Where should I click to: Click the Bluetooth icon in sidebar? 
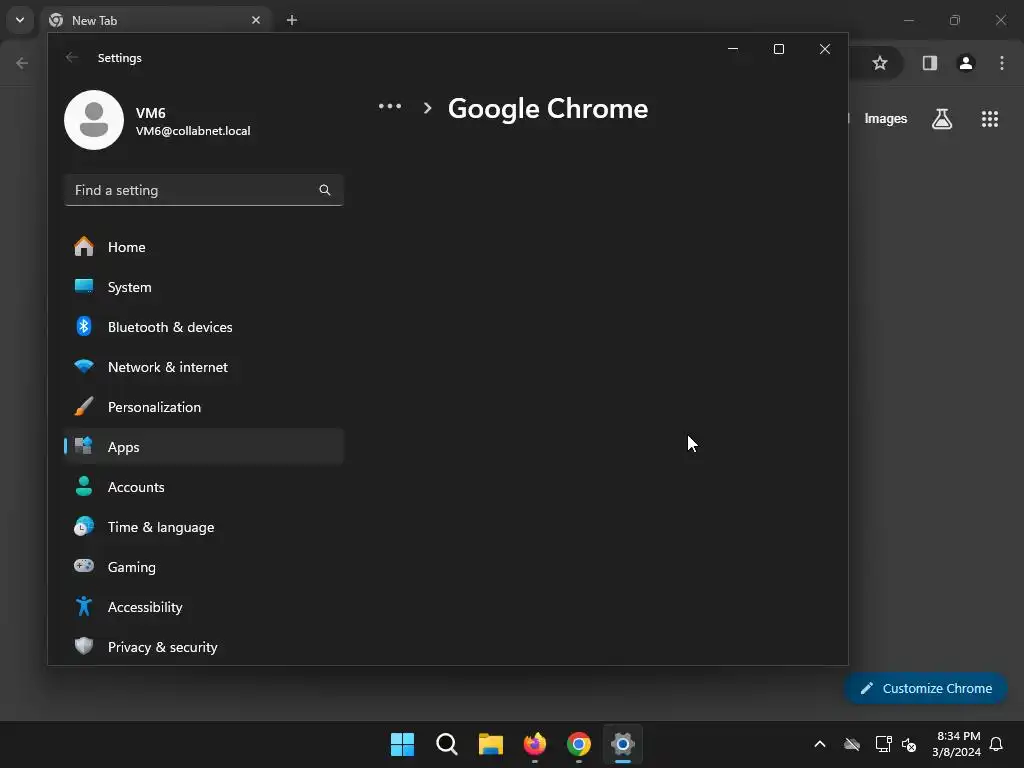pyautogui.click(x=84, y=326)
